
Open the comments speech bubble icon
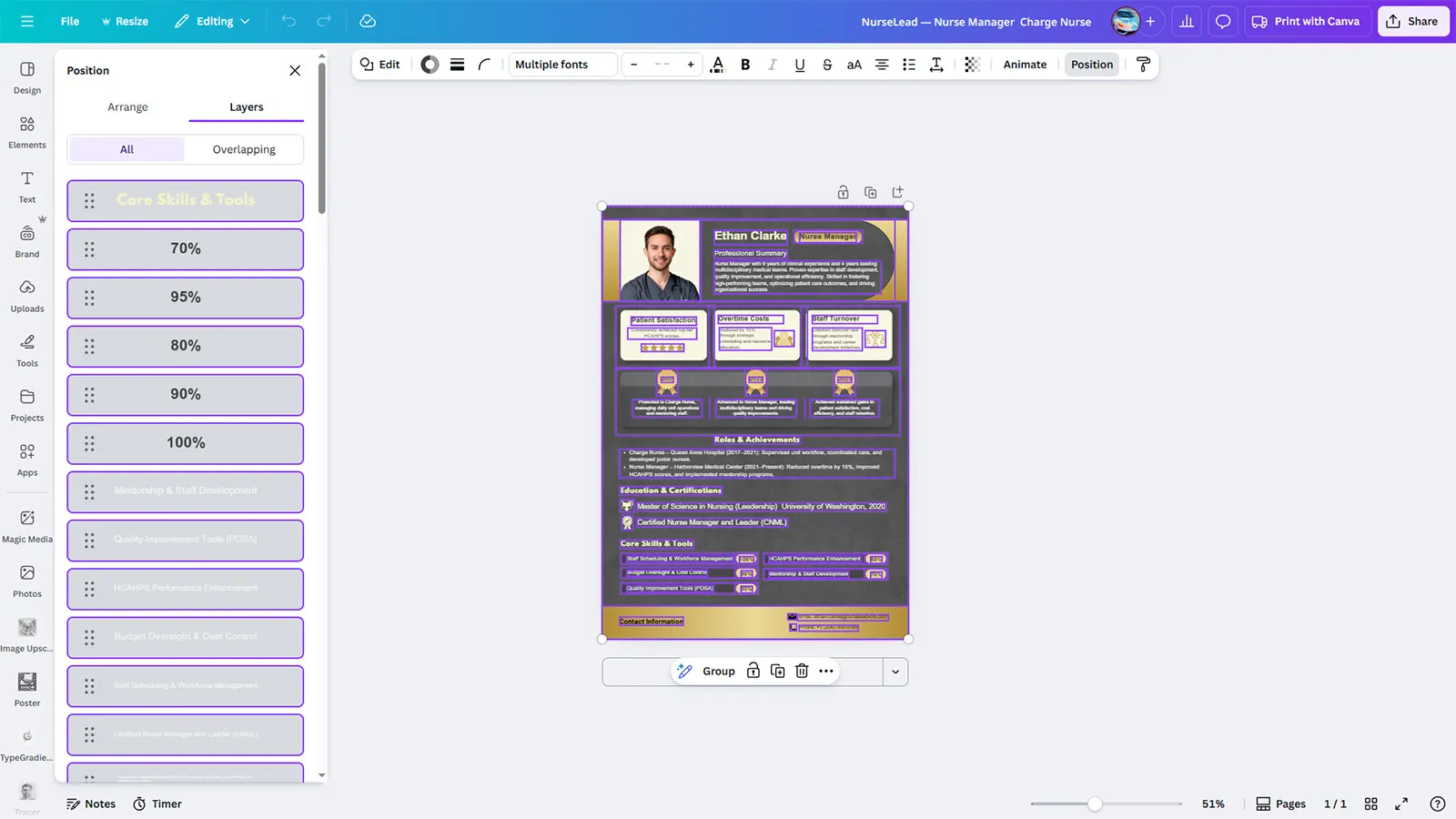(1223, 21)
